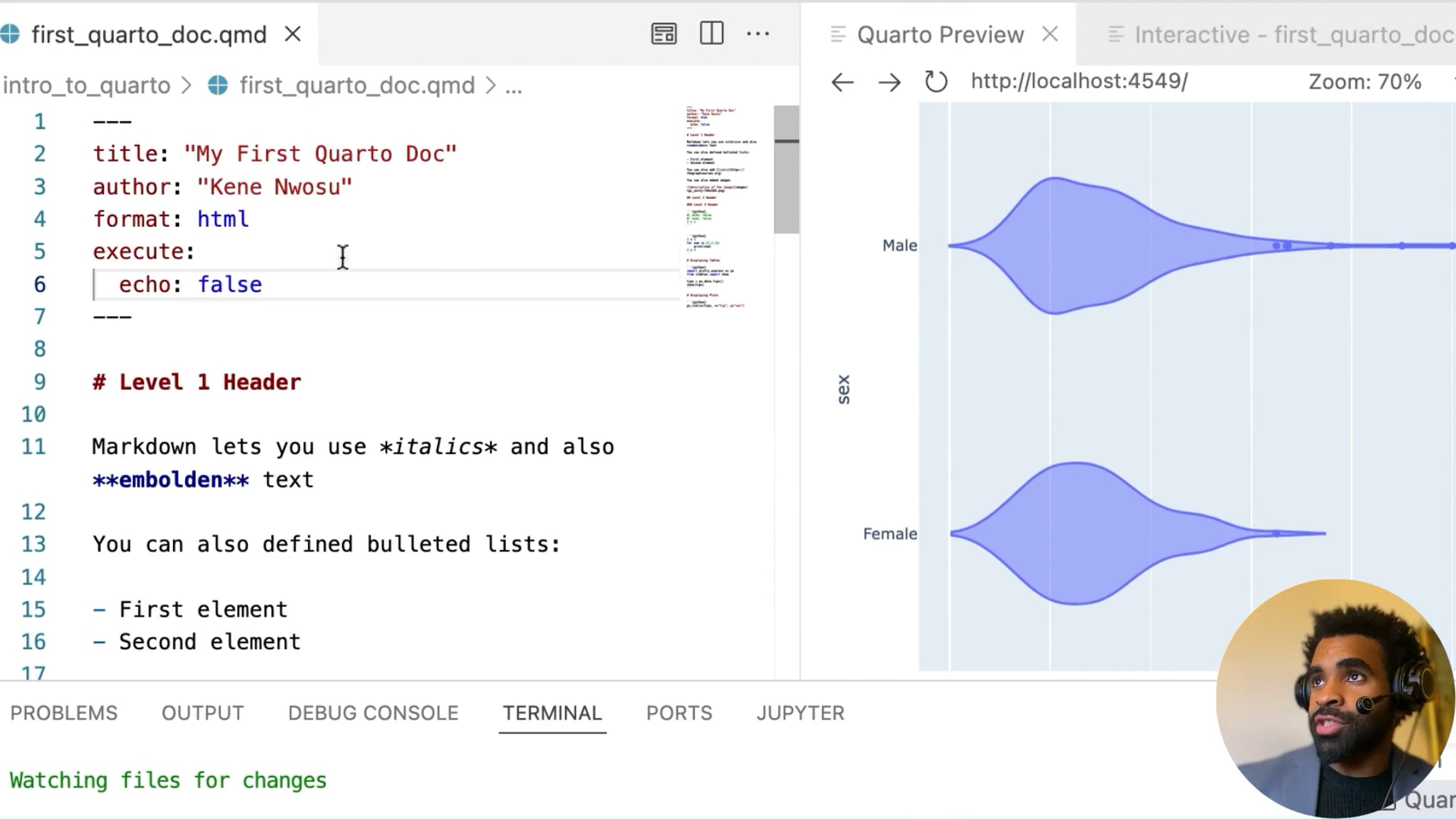Navigate back in the Quarto Preview
Image resolution: width=1456 pixels, height=819 pixels.
[x=842, y=82]
